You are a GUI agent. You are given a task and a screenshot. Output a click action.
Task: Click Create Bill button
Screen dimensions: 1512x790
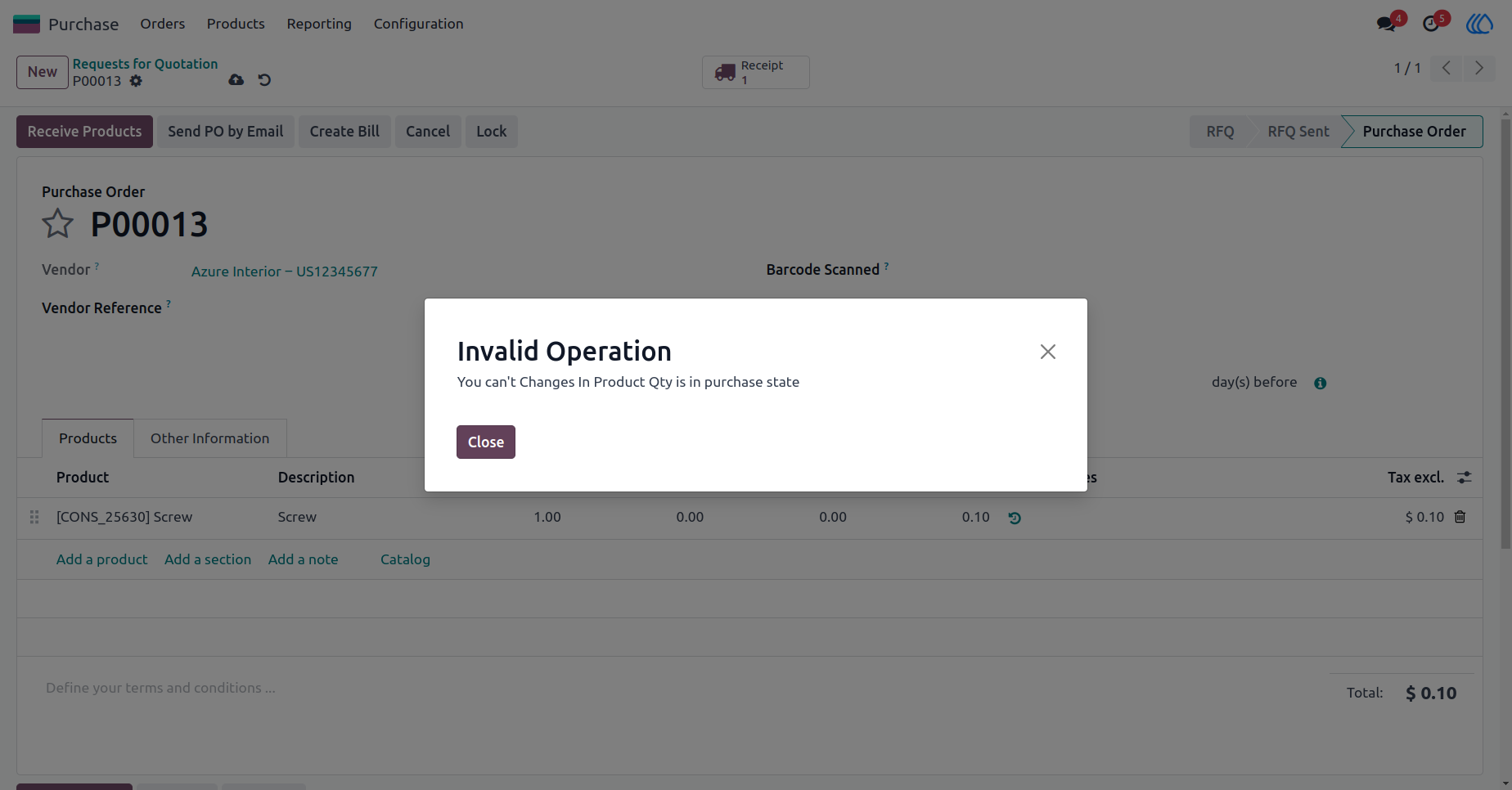344,132
